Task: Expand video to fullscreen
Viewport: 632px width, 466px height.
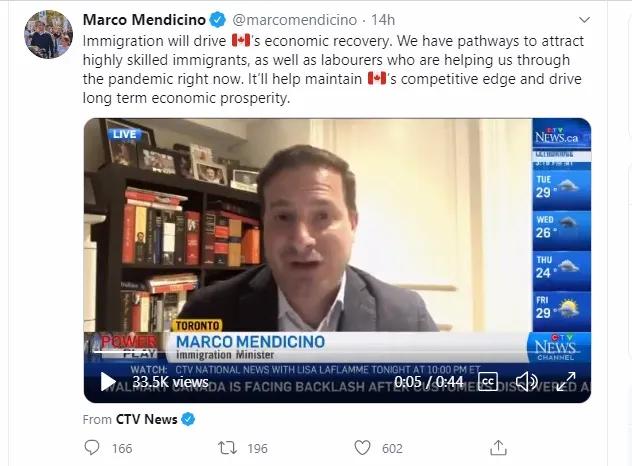Action: (x=566, y=381)
